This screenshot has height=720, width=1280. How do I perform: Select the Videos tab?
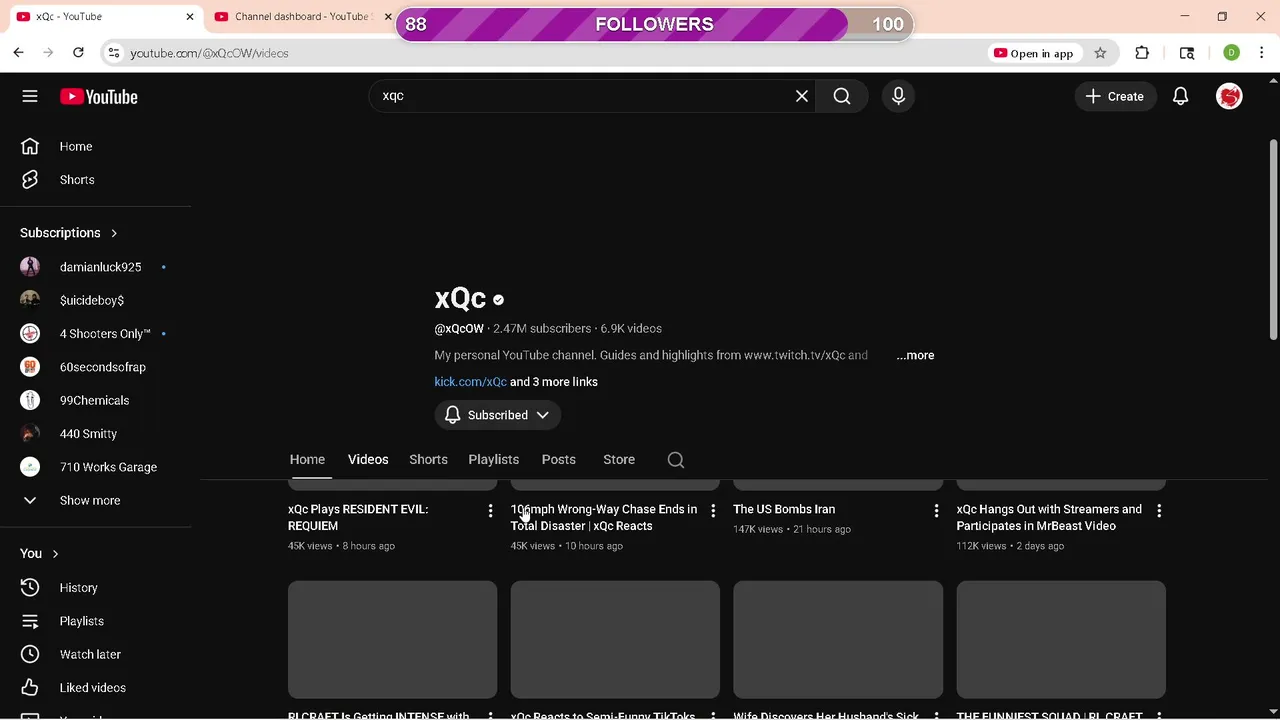pyautogui.click(x=368, y=459)
